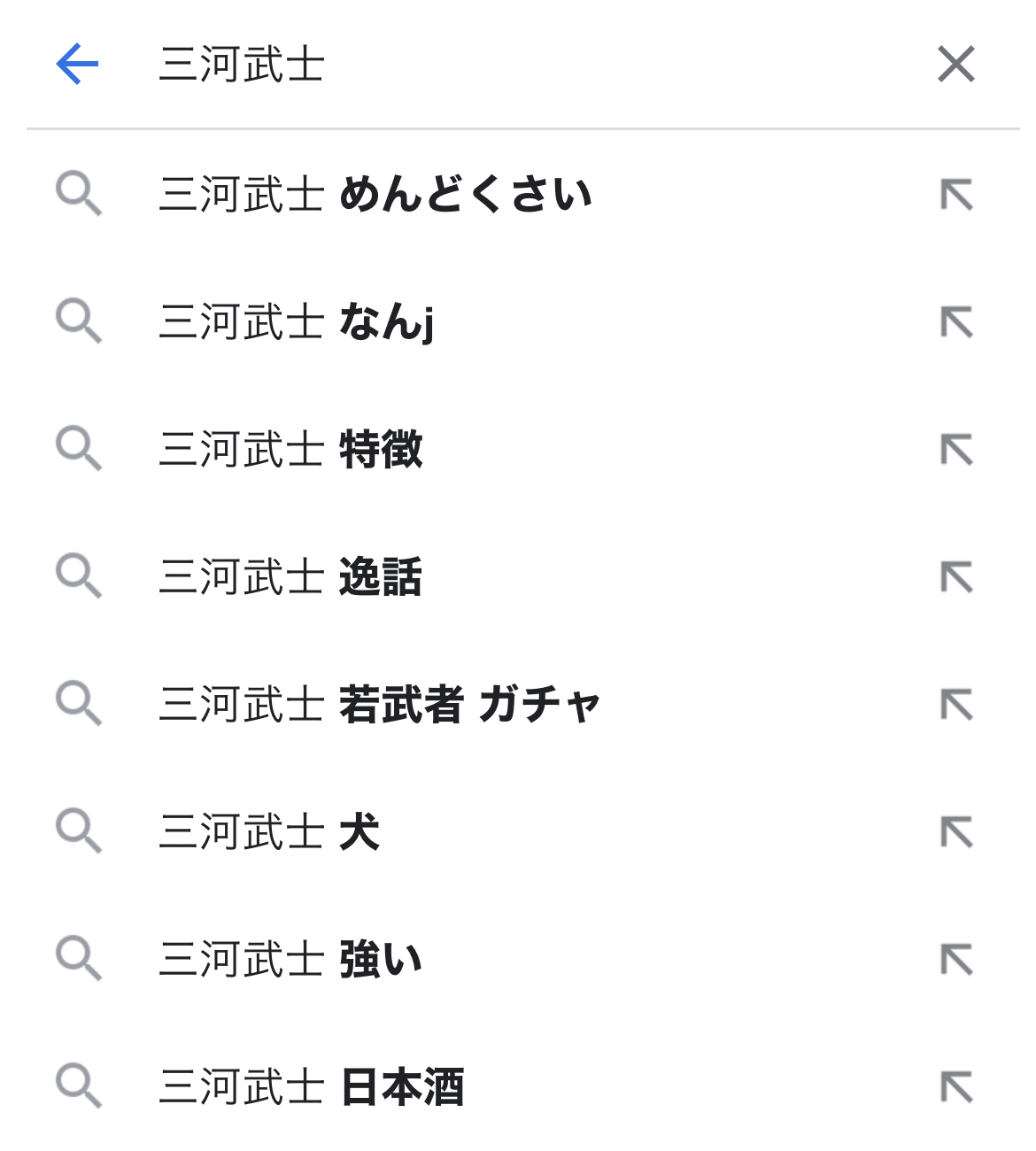Tap the blue back arrow
This screenshot has height=1151, width=1036.
(x=77, y=65)
